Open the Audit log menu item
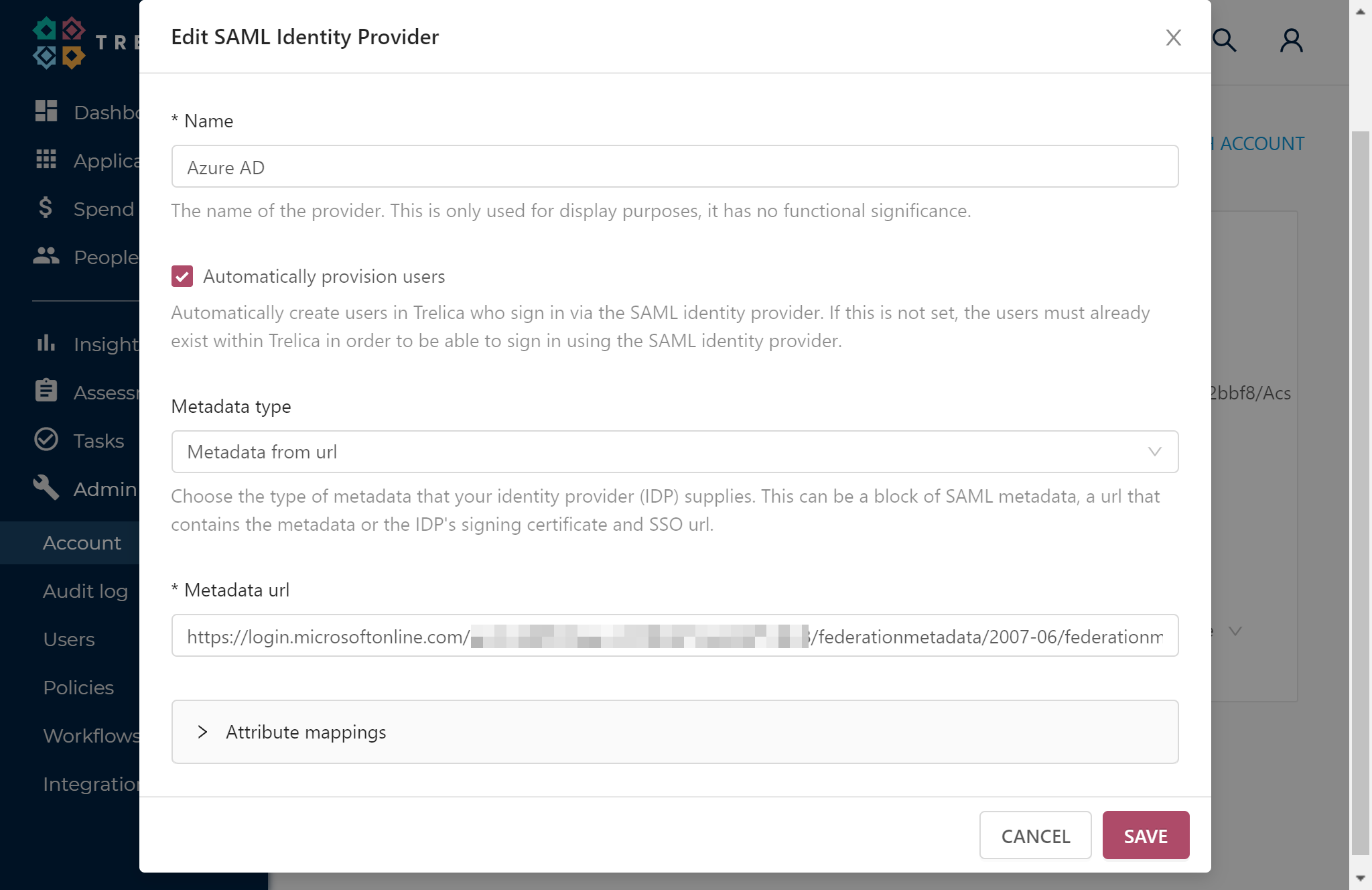The image size is (1372, 890). point(86,591)
